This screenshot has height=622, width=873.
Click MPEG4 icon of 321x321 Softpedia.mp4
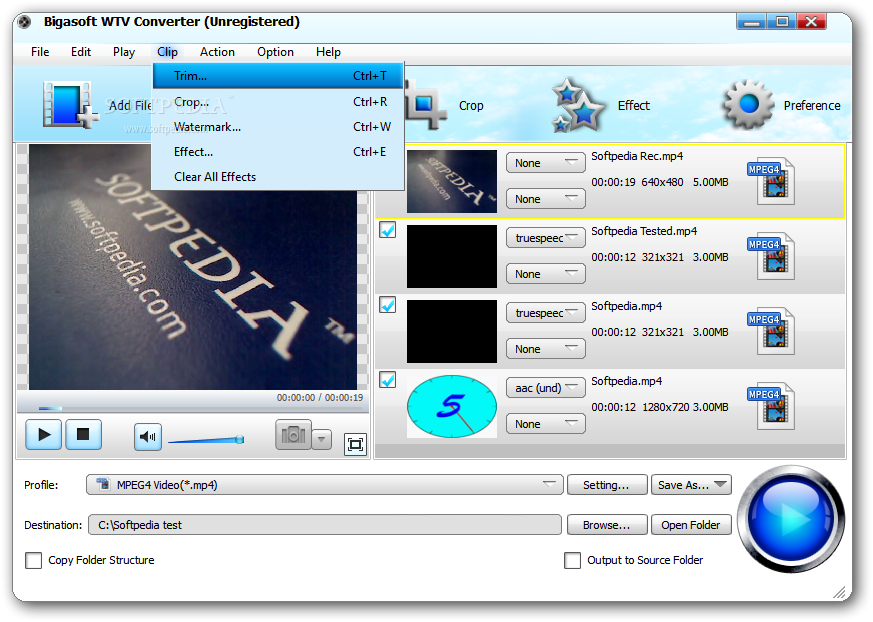coord(771,331)
